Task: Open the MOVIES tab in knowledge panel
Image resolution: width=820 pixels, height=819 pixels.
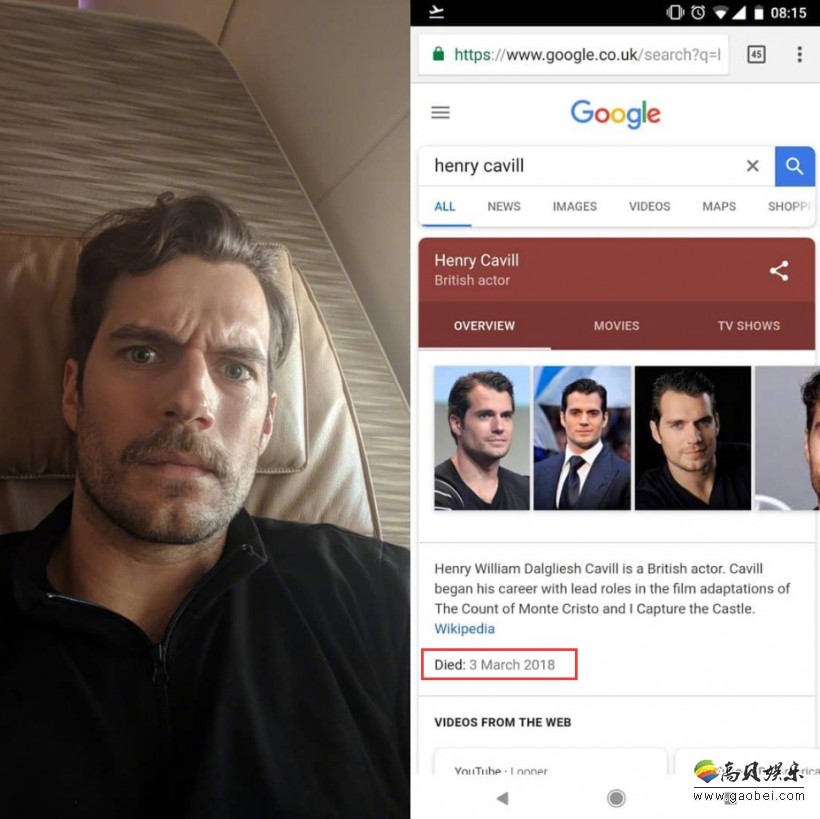Action: [616, 326]
